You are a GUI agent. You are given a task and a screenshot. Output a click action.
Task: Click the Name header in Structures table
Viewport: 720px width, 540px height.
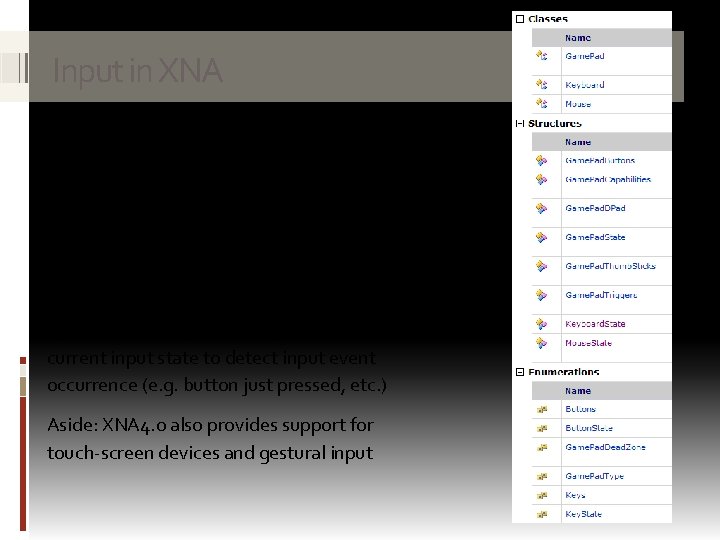(x=578, y=142)
